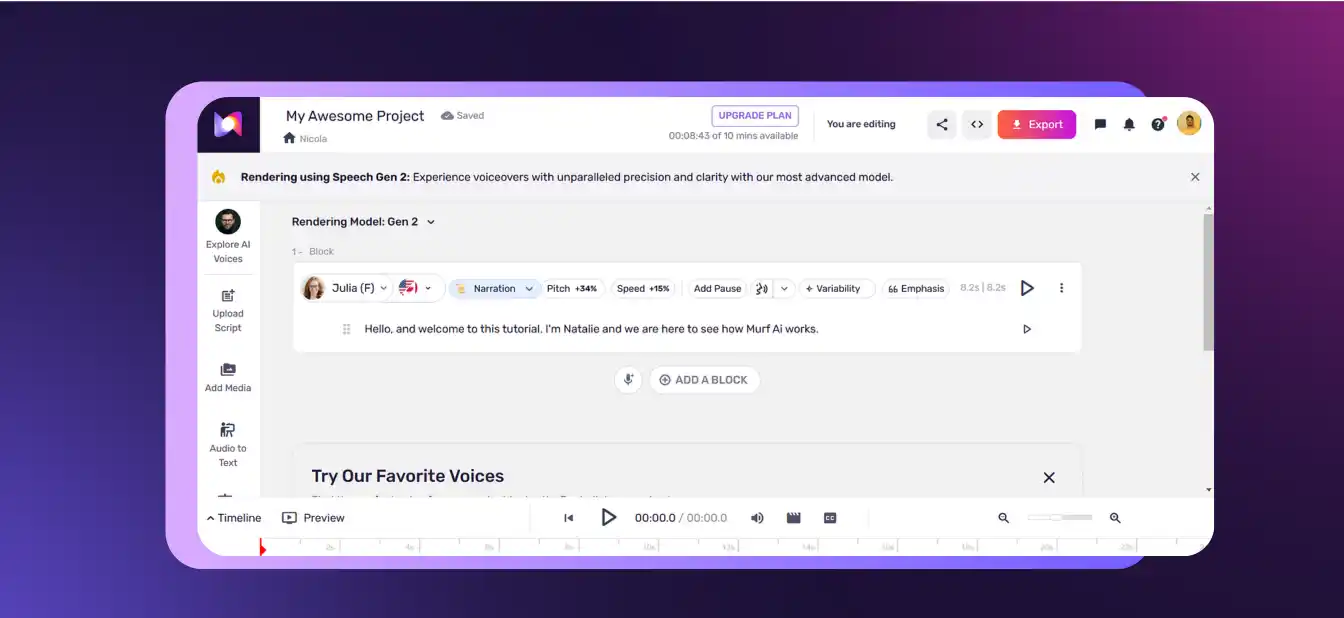Click the share project icon
The image size is (1344, 618).
tap(941, 125)
